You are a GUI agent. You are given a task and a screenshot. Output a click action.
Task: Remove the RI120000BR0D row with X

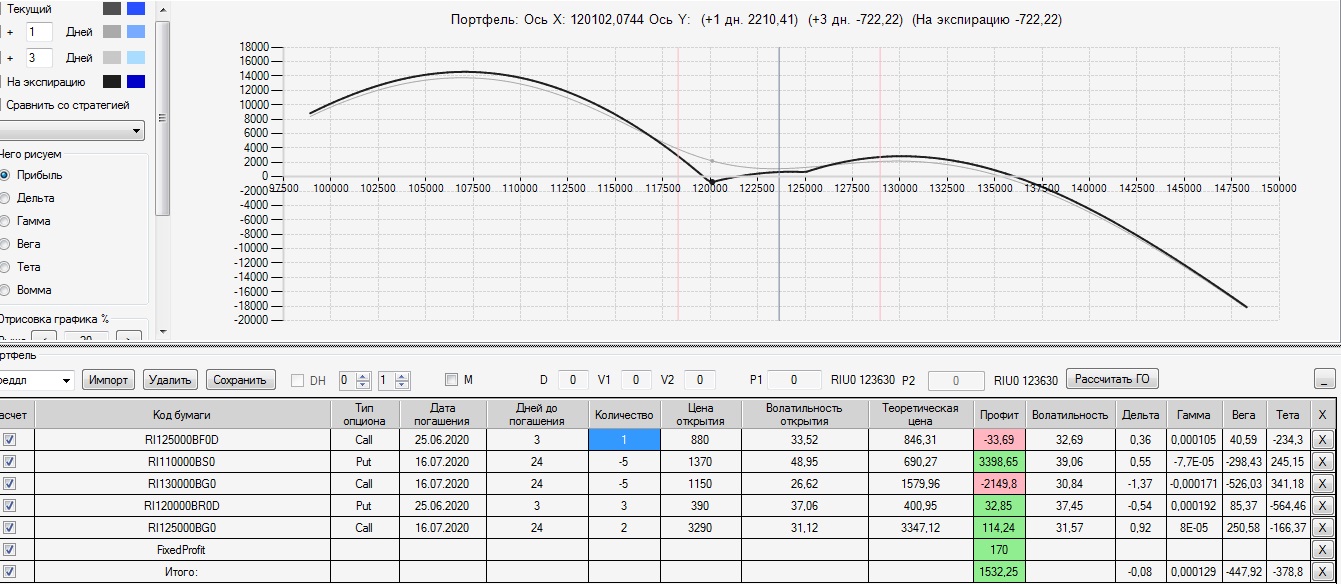coord(1322,505)
